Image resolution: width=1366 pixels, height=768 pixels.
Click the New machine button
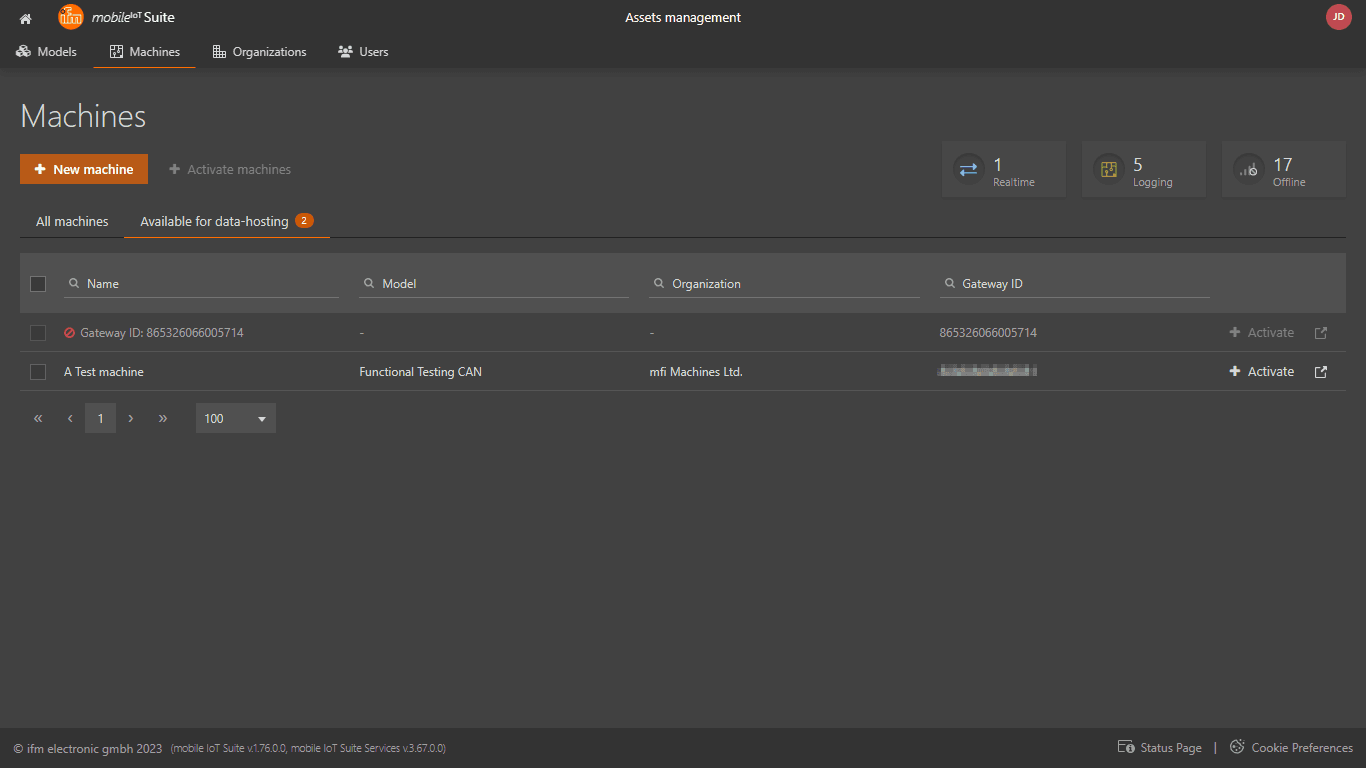(84, 170)
